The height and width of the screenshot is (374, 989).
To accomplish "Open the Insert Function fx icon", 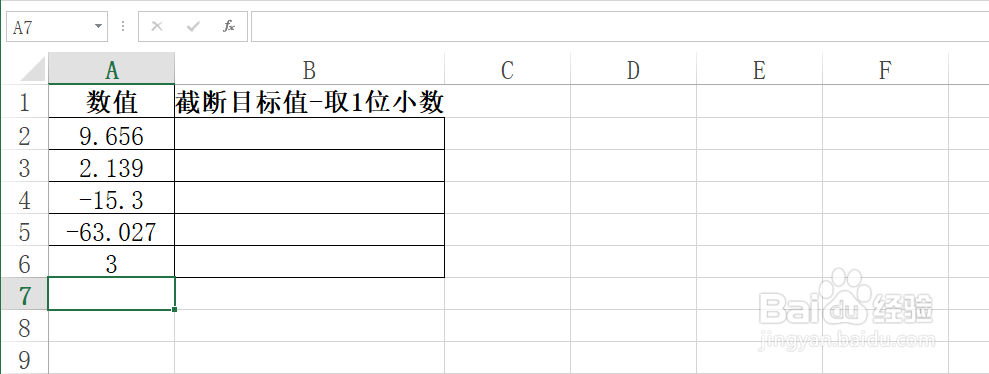I will (x=229, y=26).
